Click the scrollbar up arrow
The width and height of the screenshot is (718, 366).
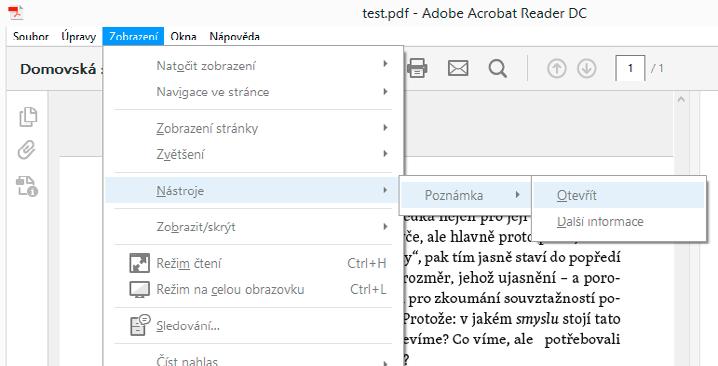681,99
